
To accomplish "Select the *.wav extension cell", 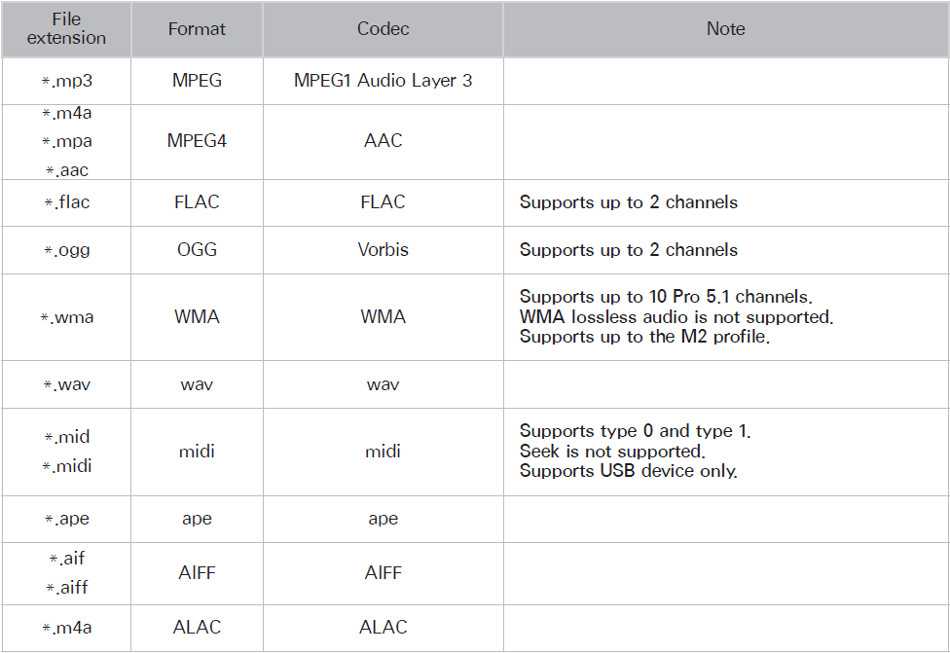I will (x=66, y=384).
